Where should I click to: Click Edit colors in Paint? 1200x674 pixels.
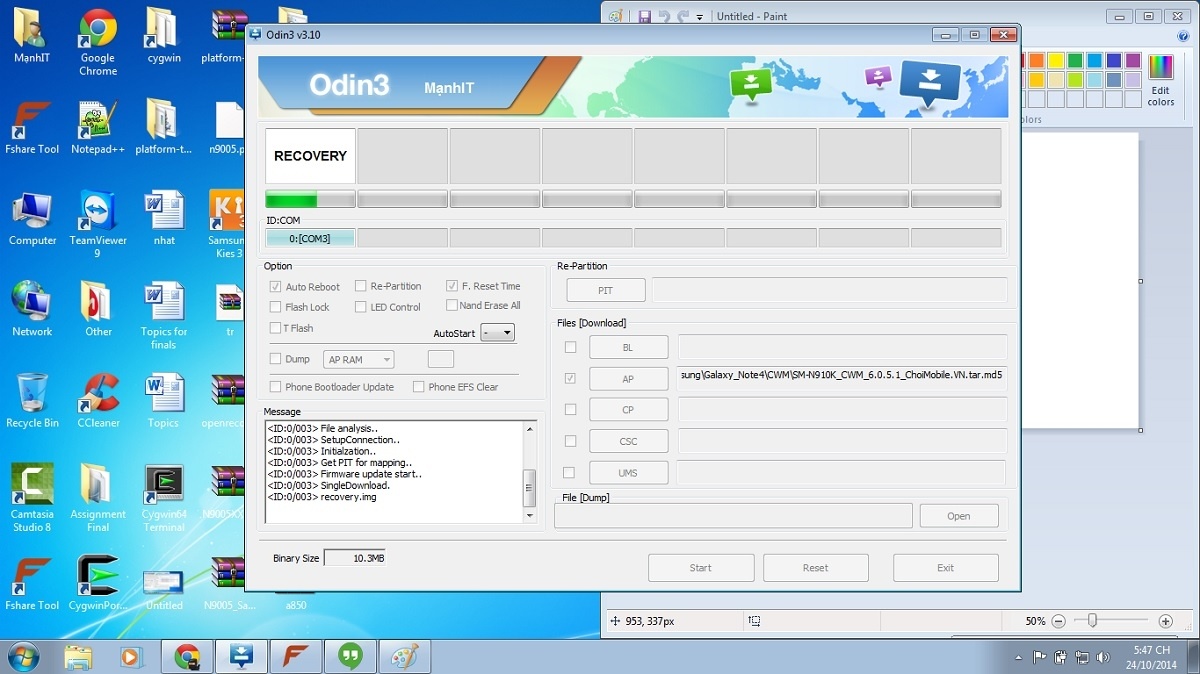(1161, 81)
